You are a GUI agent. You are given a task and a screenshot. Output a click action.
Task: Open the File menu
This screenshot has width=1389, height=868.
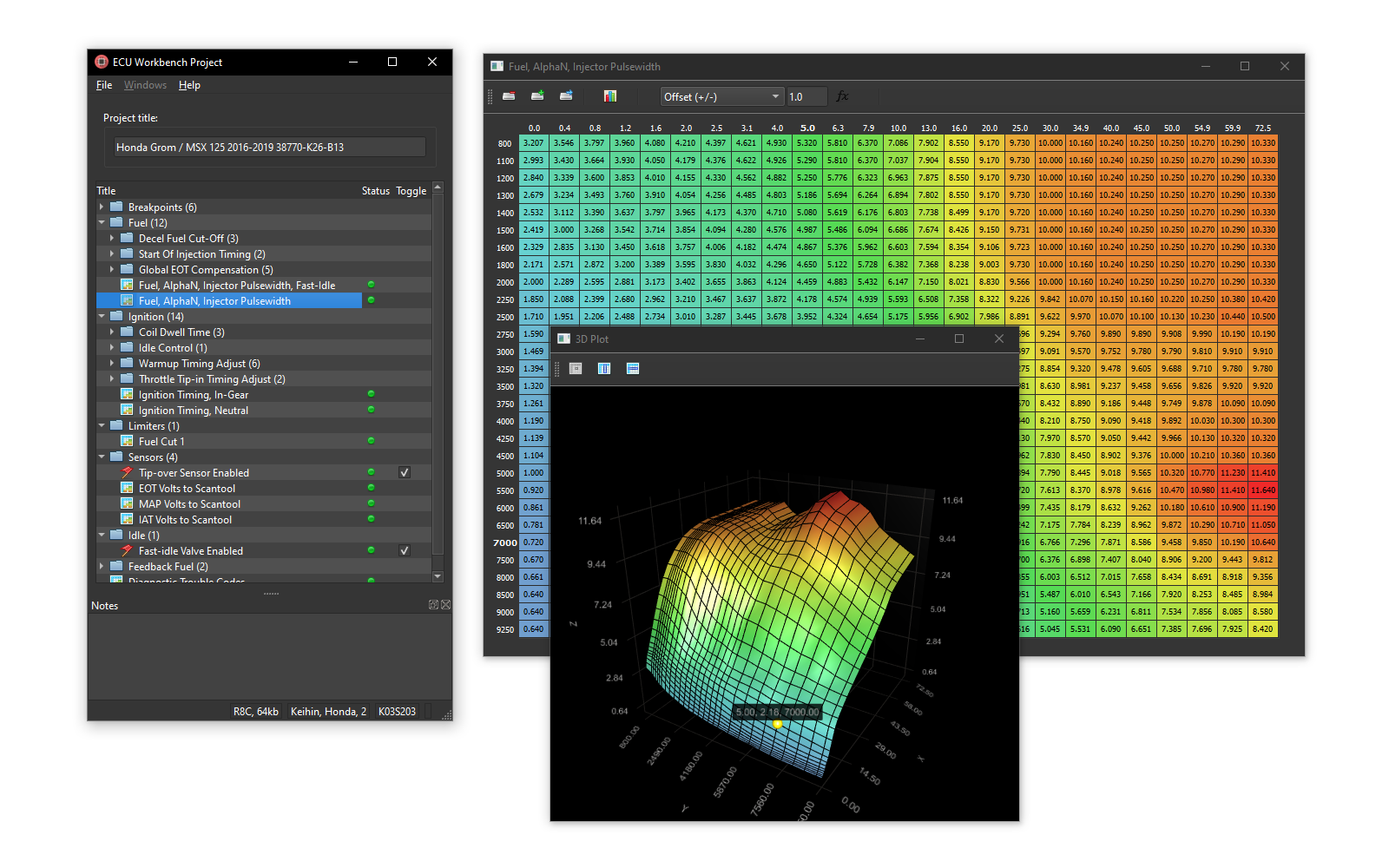[x=104, y=85]
